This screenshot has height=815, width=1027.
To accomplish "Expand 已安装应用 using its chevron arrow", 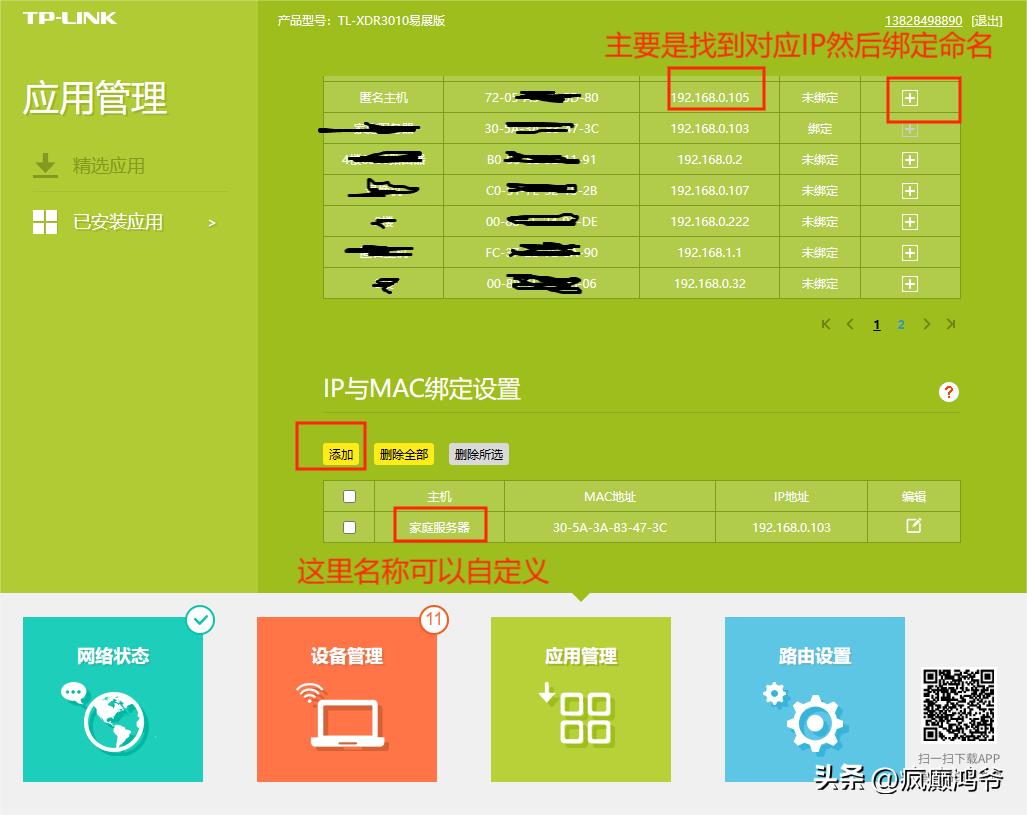I will point(211,222).
